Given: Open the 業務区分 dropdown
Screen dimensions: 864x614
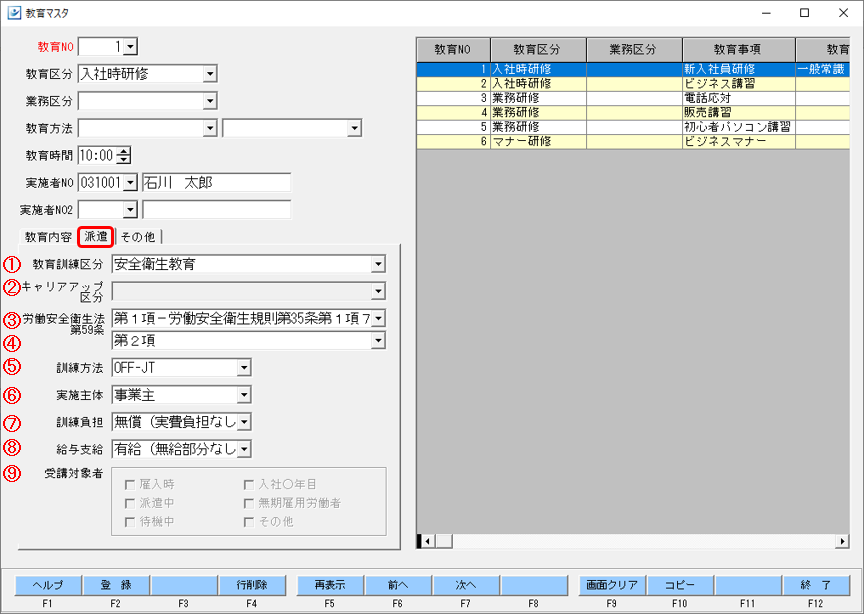Looking at the screenshot, I should click(x=210, y=101).
